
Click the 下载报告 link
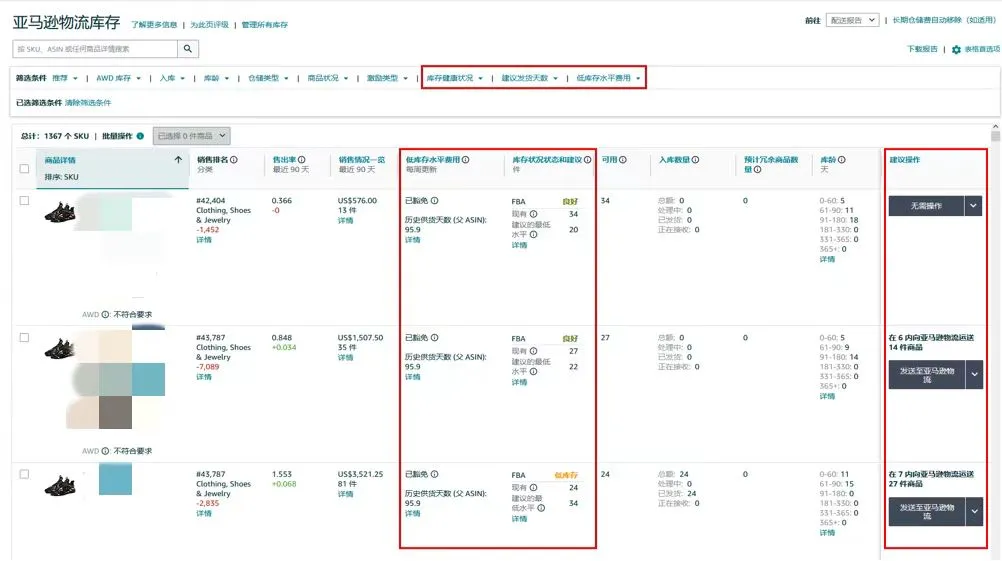922,49
